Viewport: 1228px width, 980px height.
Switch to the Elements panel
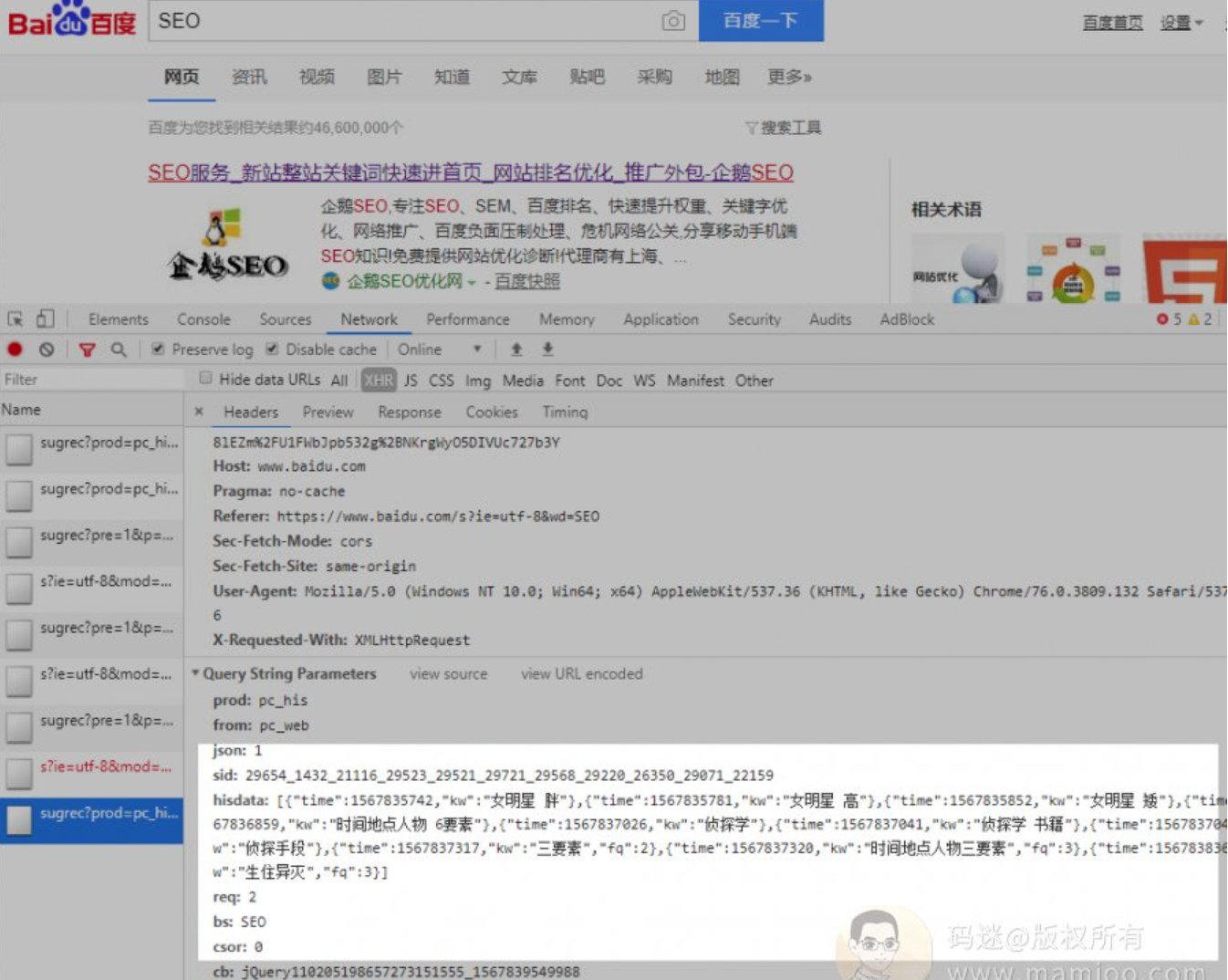coord(118,319)
